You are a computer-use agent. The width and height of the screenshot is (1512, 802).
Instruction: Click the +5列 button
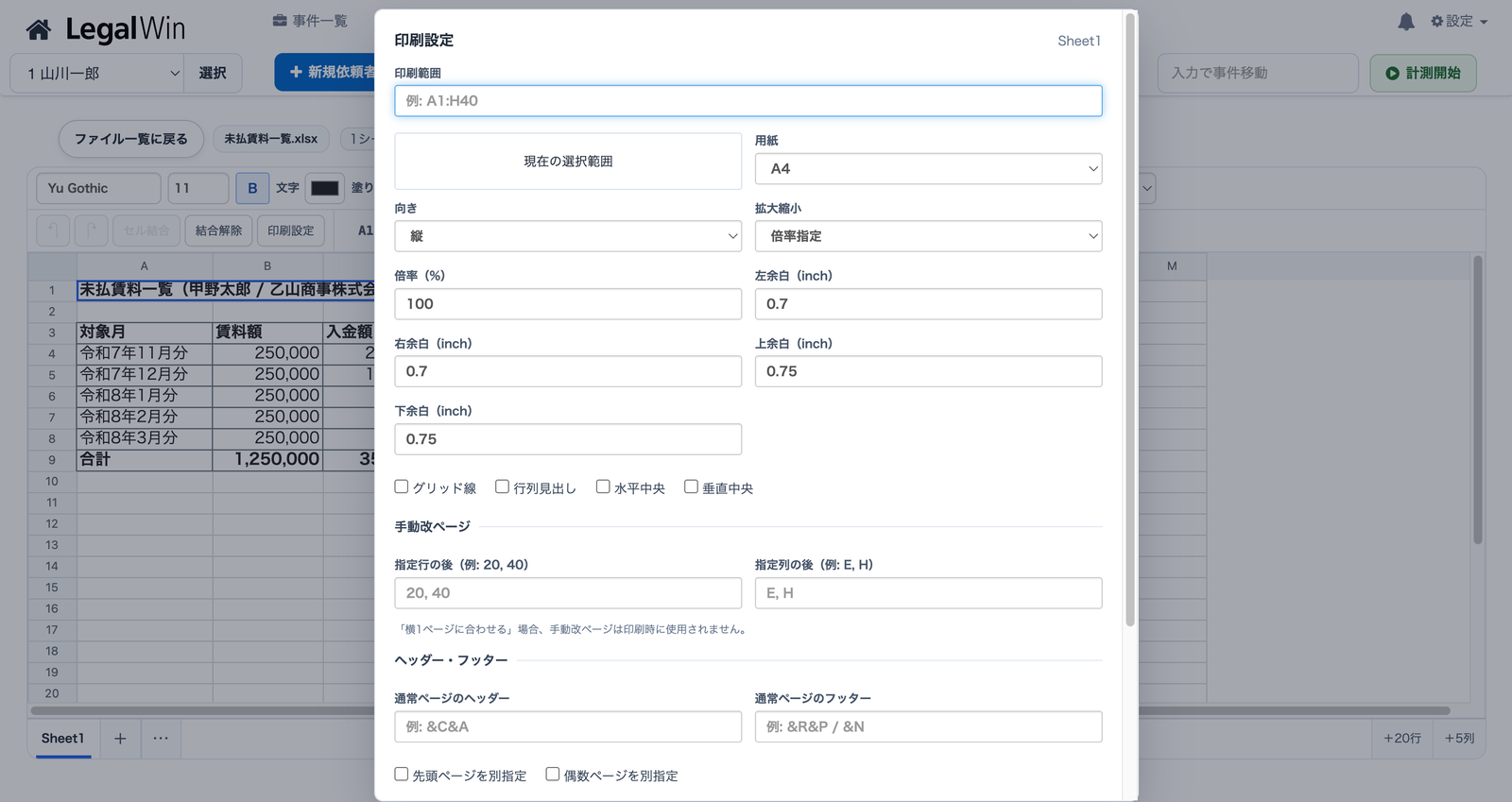pos(1459,738)
